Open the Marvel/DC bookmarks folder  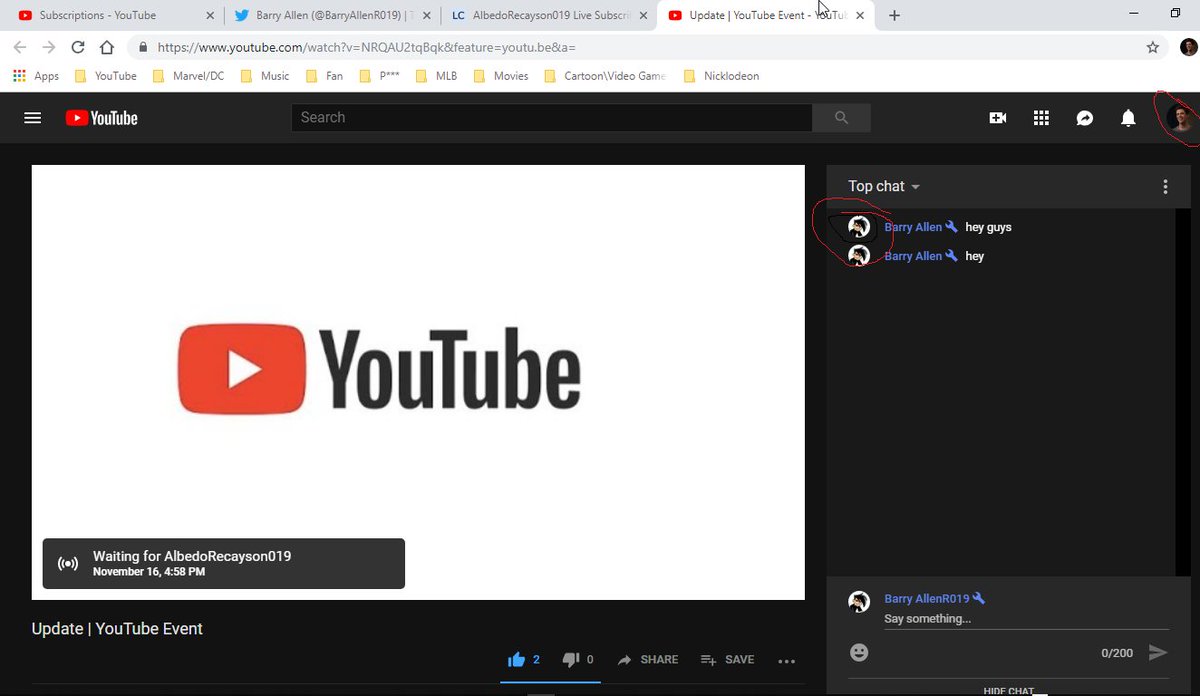click(x=188, y=76)
